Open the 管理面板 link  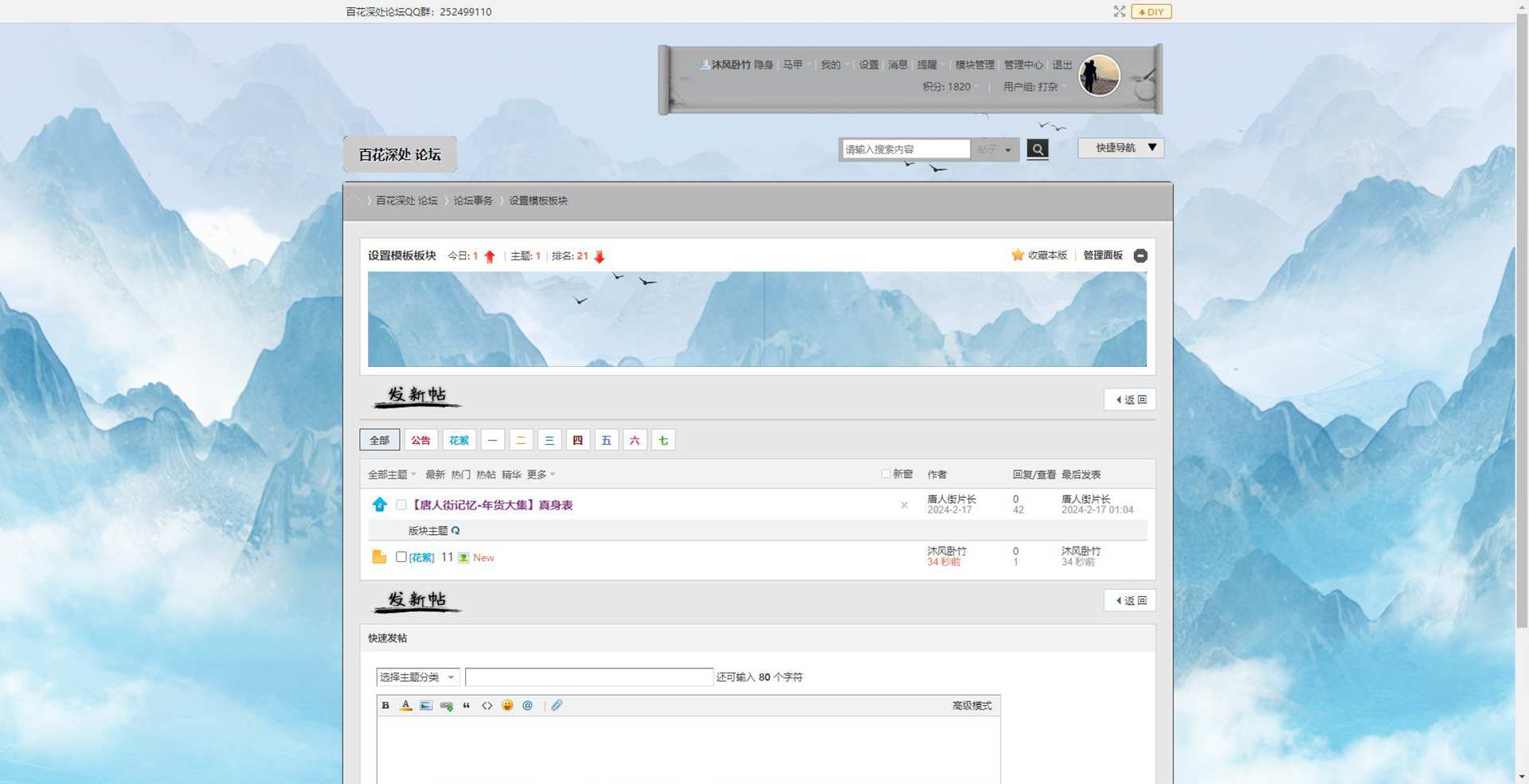coord(1102,255)
